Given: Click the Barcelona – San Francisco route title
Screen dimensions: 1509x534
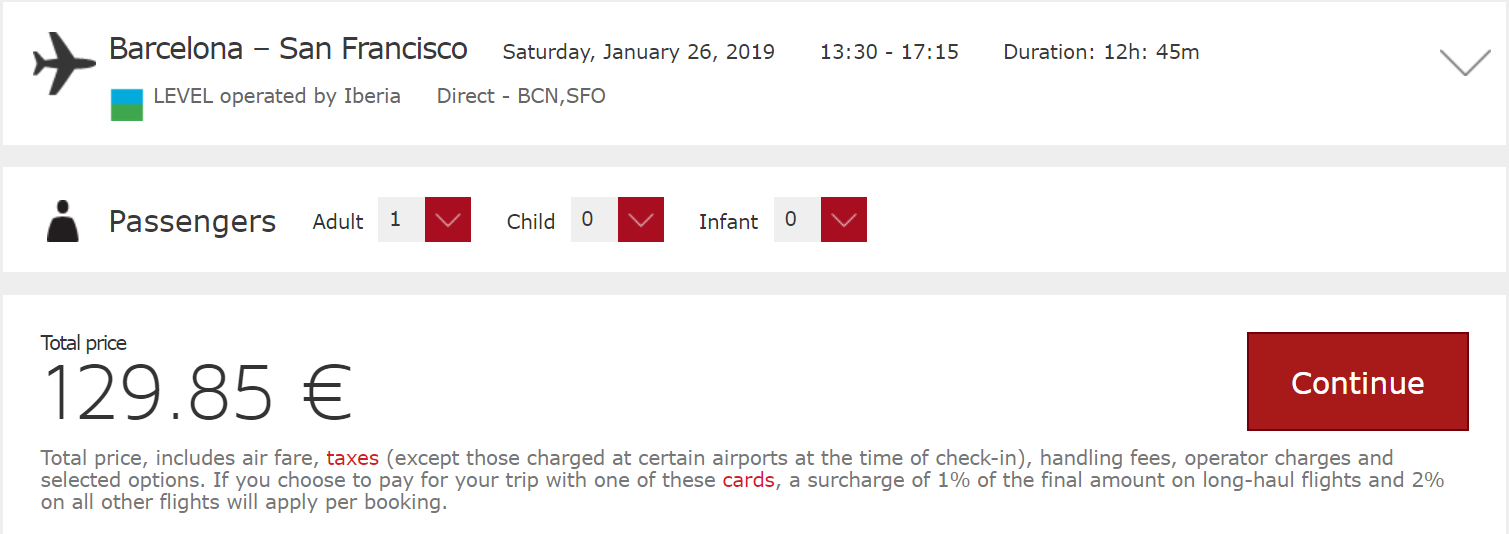Looking at the screenshot, I should pyautogui.click(x=288, y=48).
